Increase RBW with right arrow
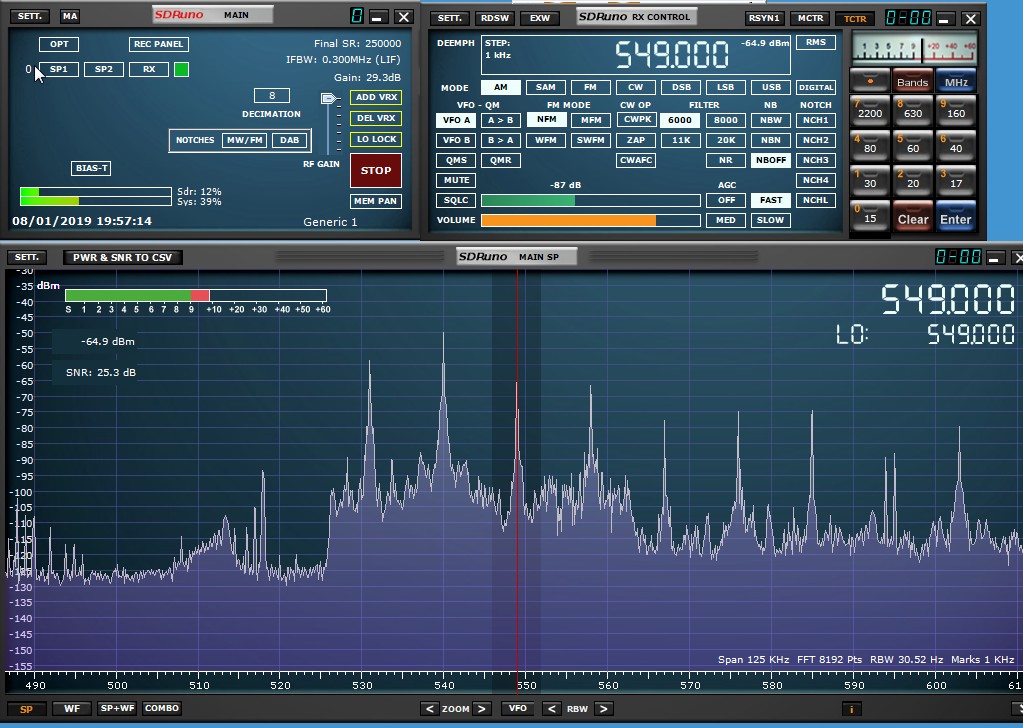 coord(603,708)
